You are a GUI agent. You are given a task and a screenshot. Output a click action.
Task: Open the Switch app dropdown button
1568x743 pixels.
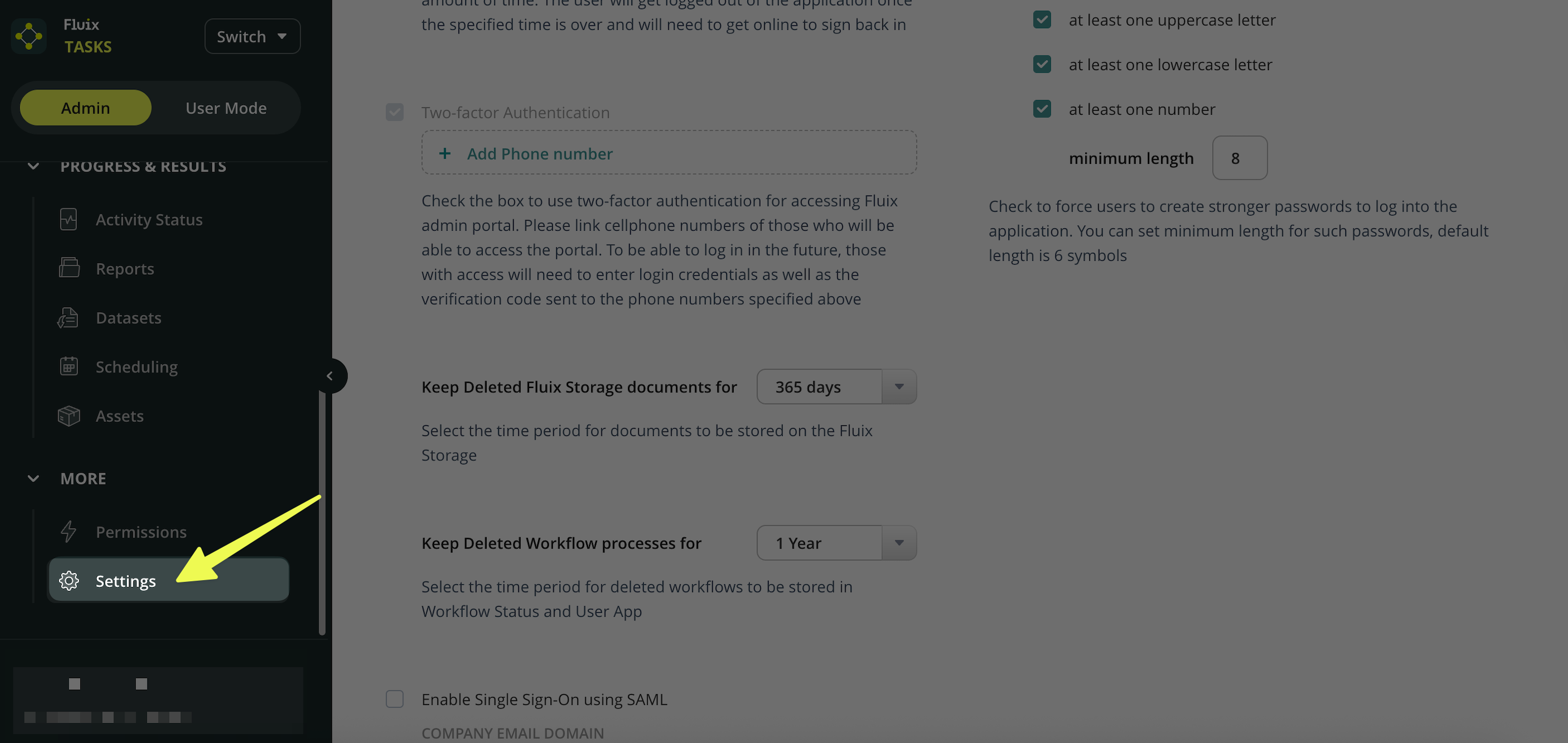pos(252,37)
